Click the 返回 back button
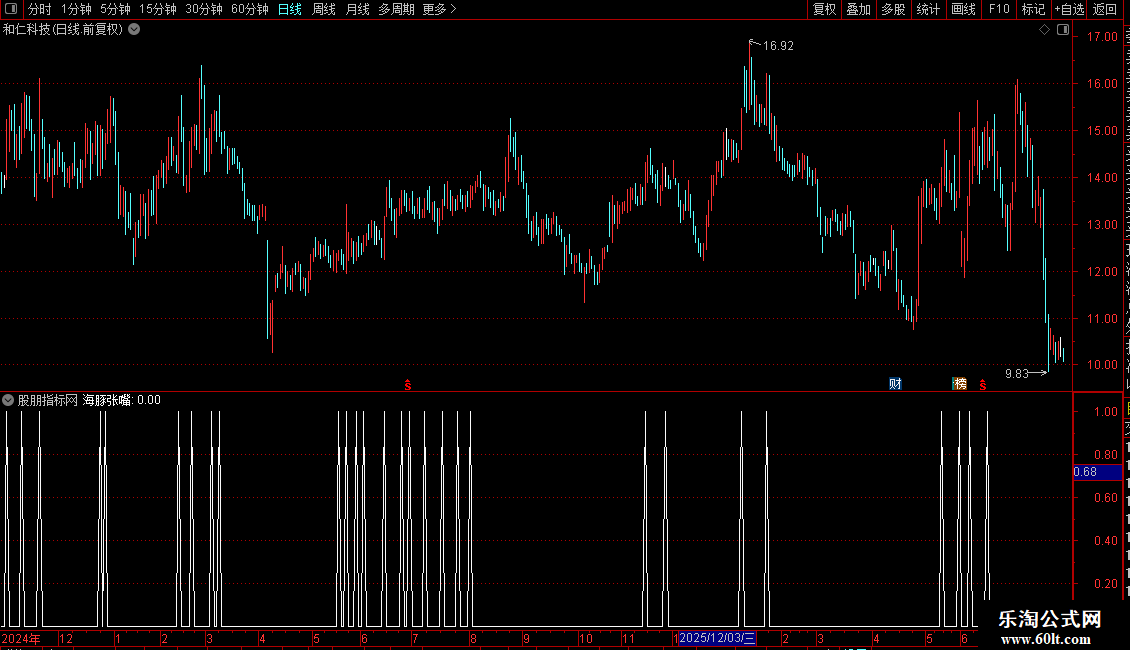This screenshot has height=650, width=1130. coord(1105,9)
